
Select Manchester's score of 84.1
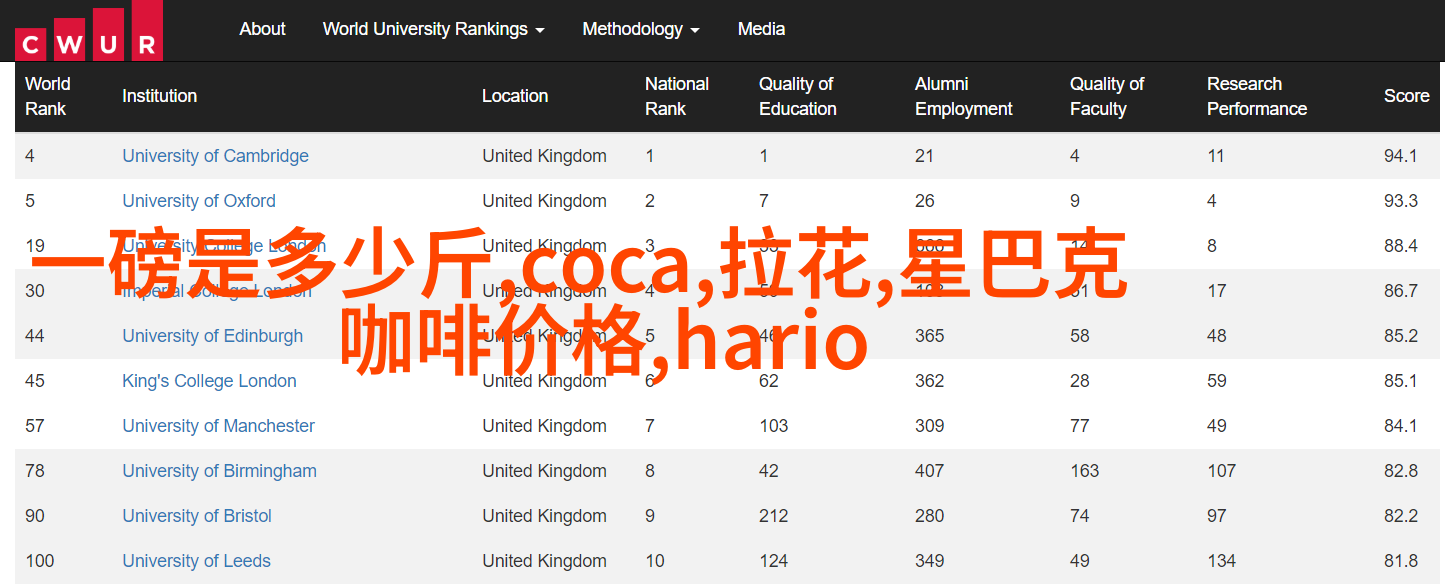coord(1401,426)
